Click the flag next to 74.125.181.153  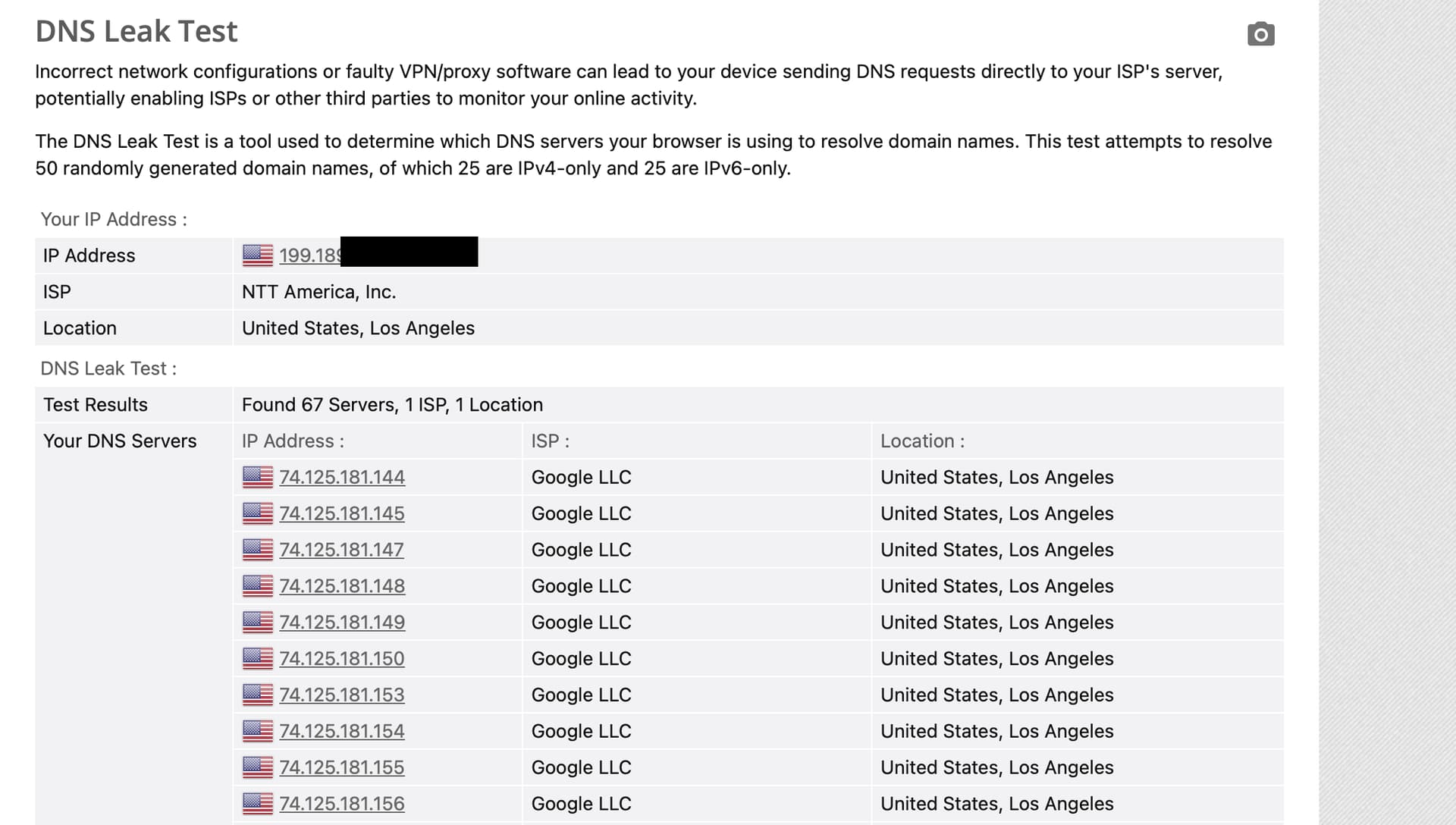[258, 695]
